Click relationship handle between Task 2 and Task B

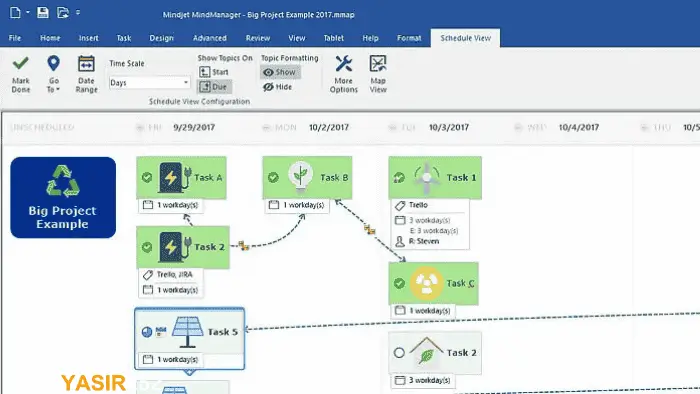coord(243,245)
